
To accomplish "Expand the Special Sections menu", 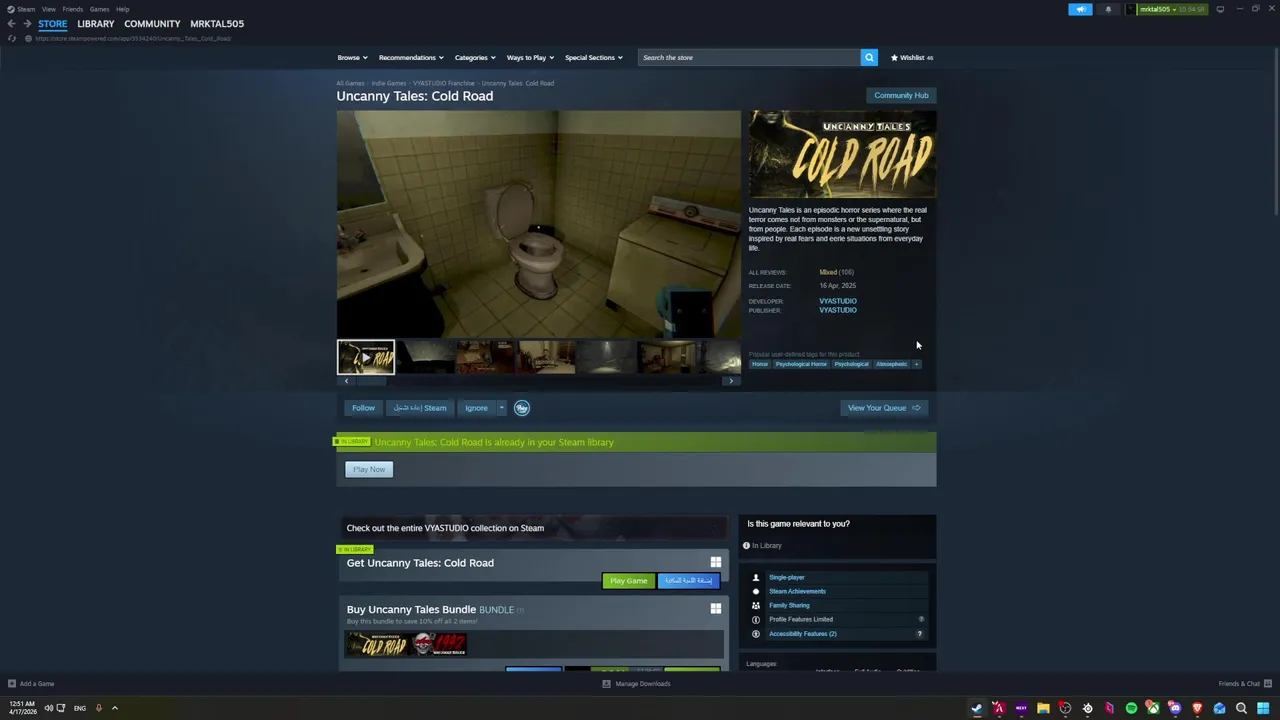I will pyautogui.click(x=594, y=57).
